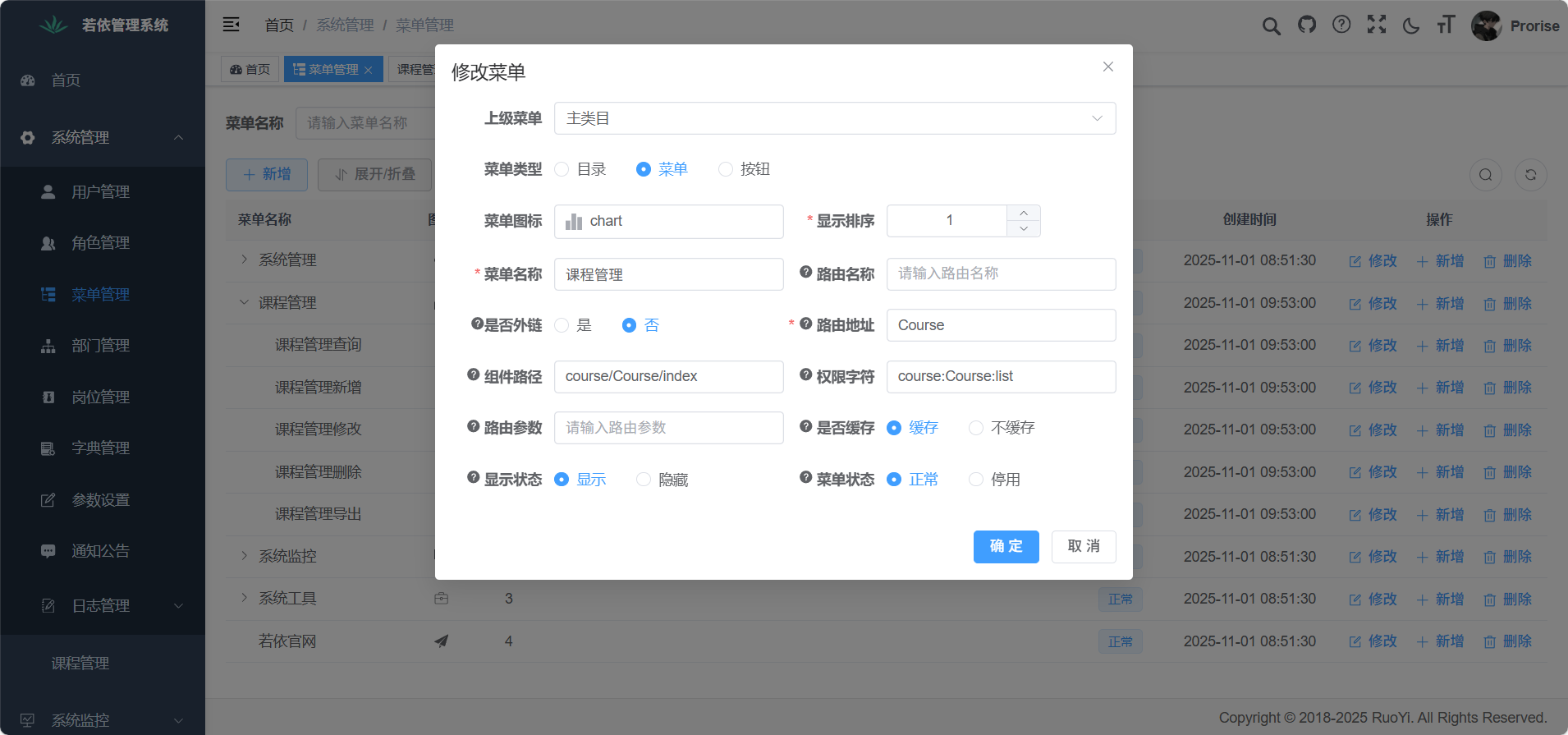The height and width of the screenshot is (735, 1568).
Task: Click the search magnifier icon in header
Action: click(x=1271, y=25)
